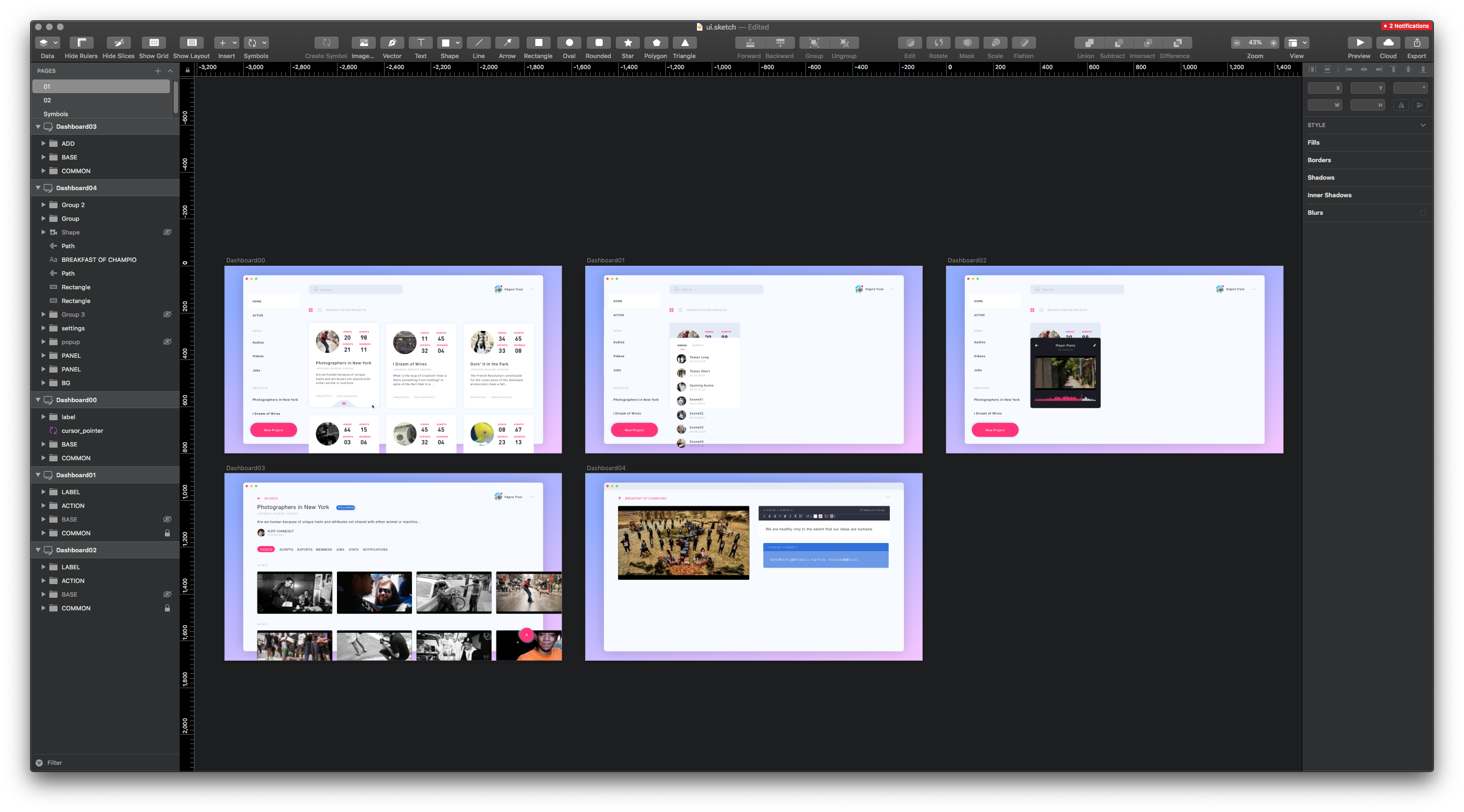Click the Subtract boolean icon
This screenshot has height=812, width=1464.
click(x=1117, y=43)
